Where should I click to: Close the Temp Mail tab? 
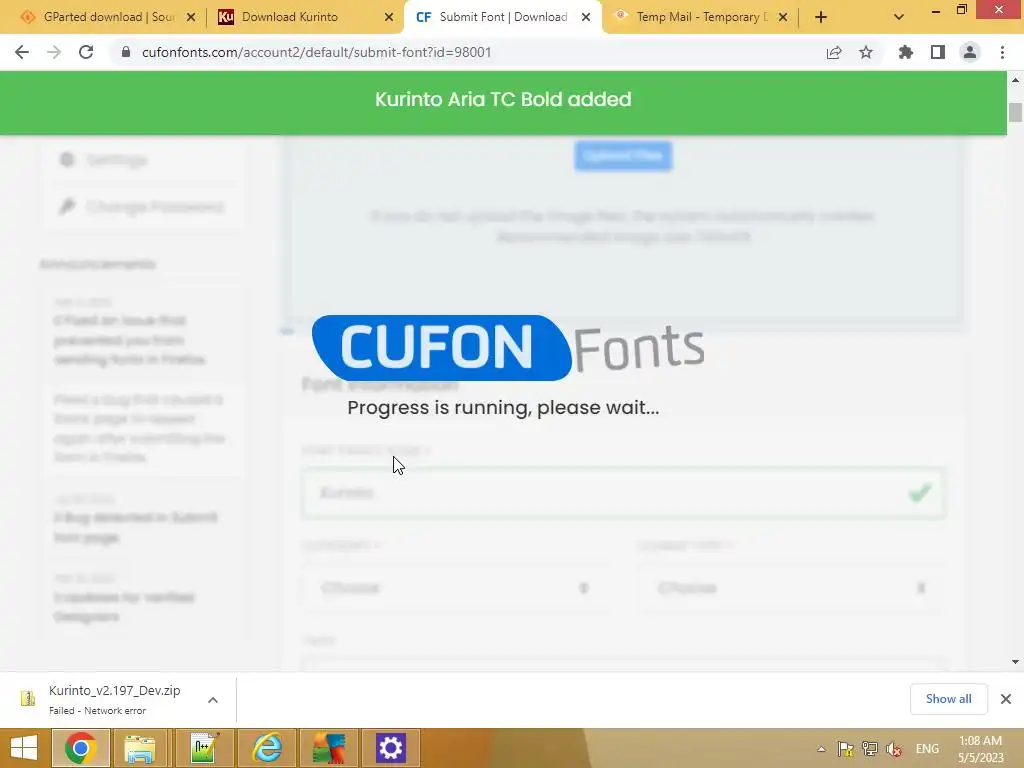(x=783, y=18)
